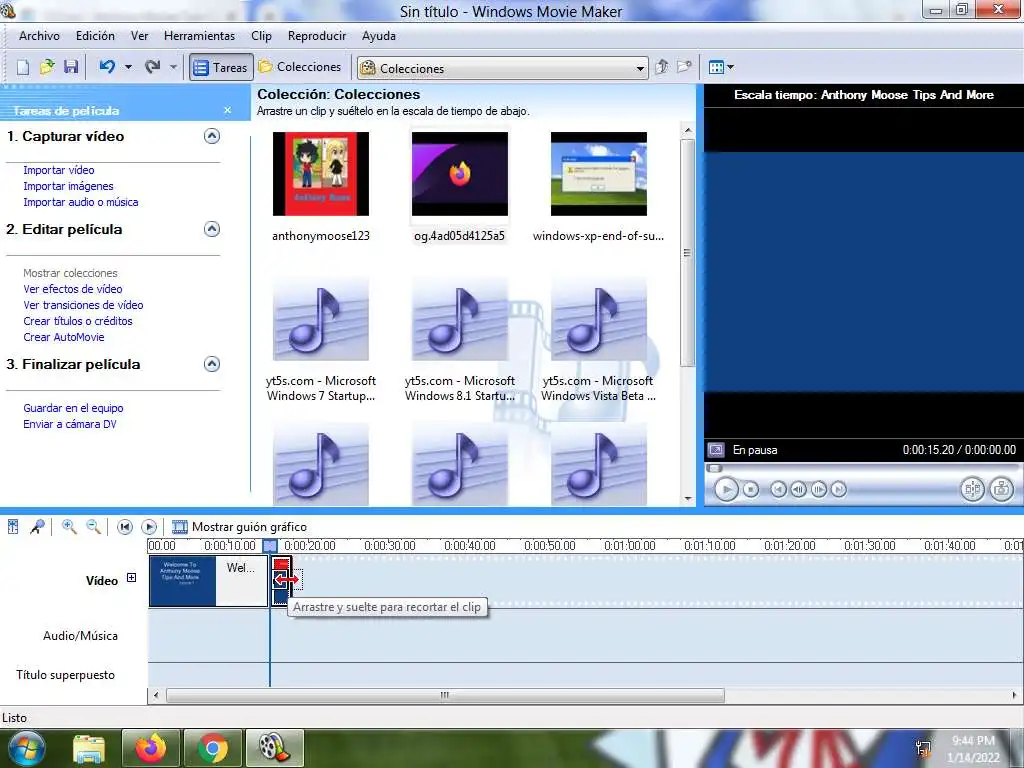Open the Herramientas menu
Screen dimensions: 1024x768
[199, 36]
